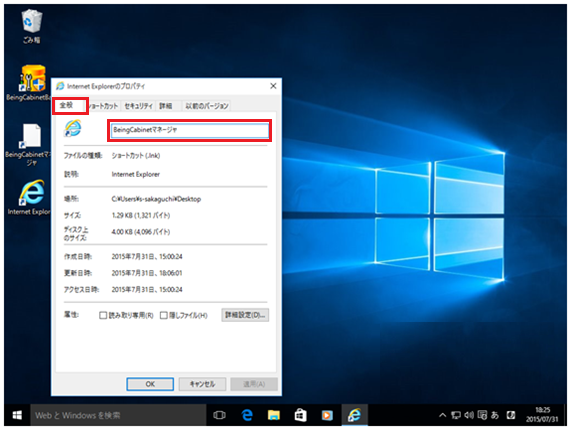Open the action center message tray icon
The width and height of the screenshot is (571, 431).
(482, 415)
